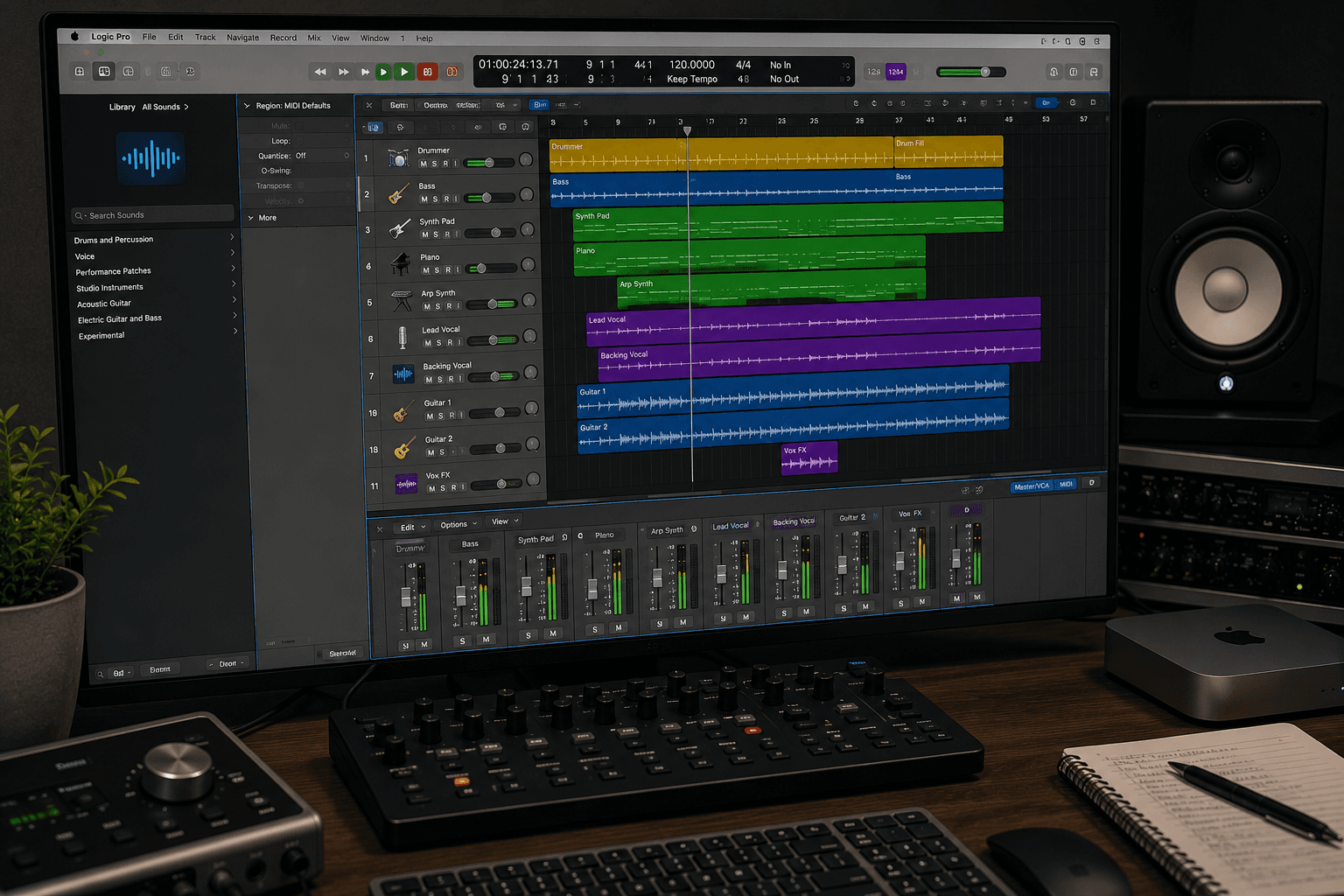Click the Piano track pan knob
This screenshot has width=1344, height=896.
coord(528,264)
